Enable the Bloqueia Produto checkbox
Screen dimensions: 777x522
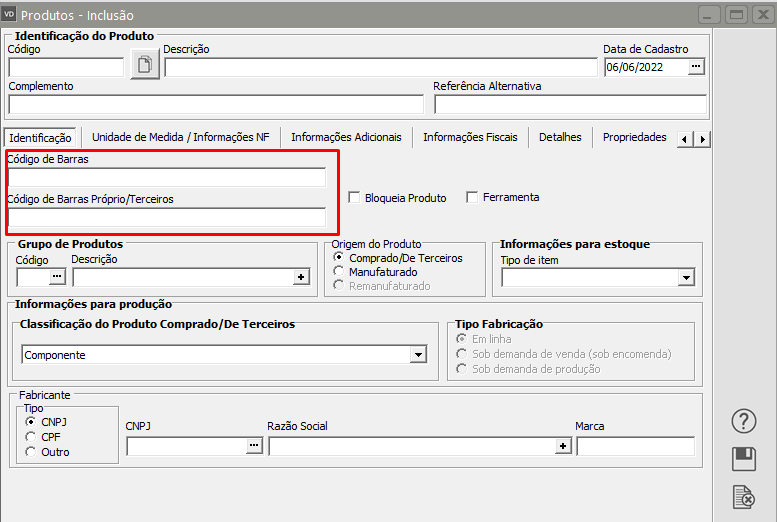click(x=354, y=198)
